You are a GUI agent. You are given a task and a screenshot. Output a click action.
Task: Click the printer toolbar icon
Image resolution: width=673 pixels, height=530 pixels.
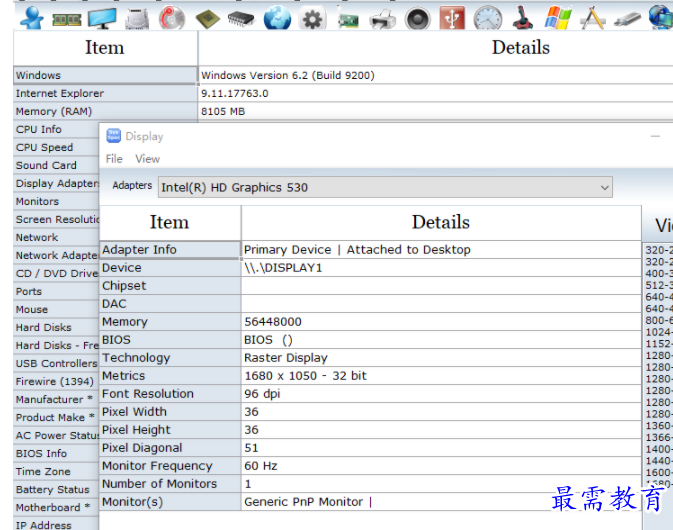(382, 19)
